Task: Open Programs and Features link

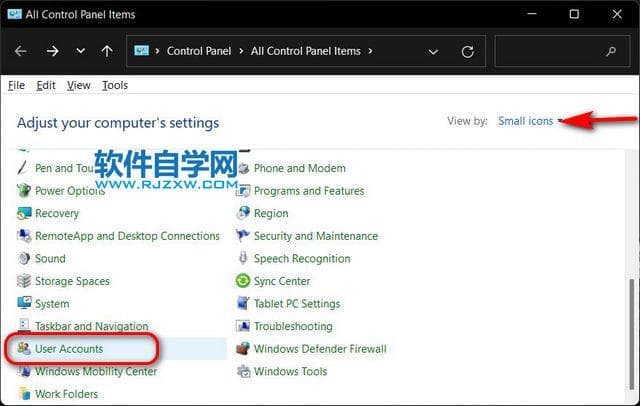Action: [x=309, y=191]
